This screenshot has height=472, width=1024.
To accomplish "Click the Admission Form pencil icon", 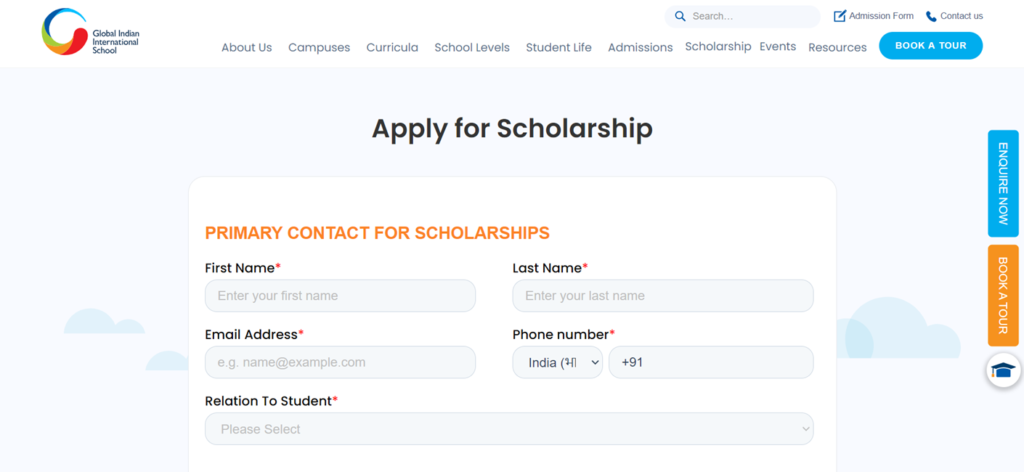I will pos(840,16).
